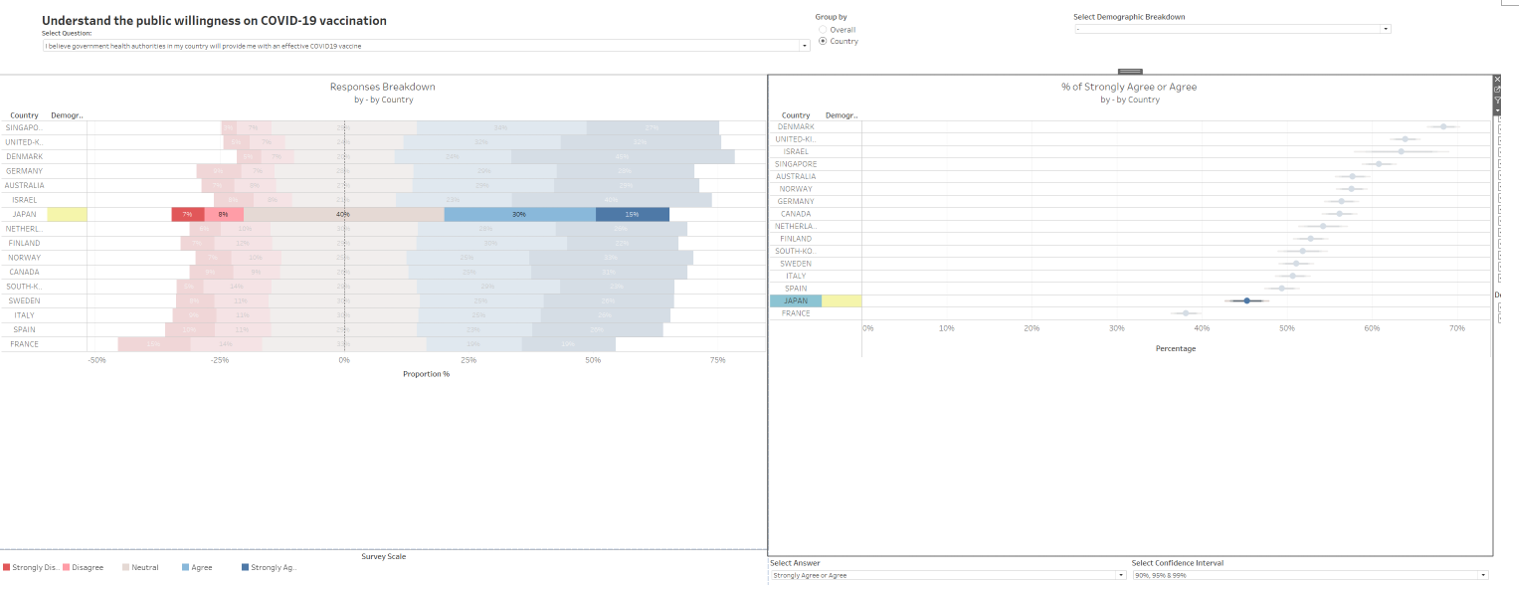Image resolution: width=1519 pixels, height=594 pixels.
Task: Click the drag handle above right chart
Action: click(x=1129, y=71)
